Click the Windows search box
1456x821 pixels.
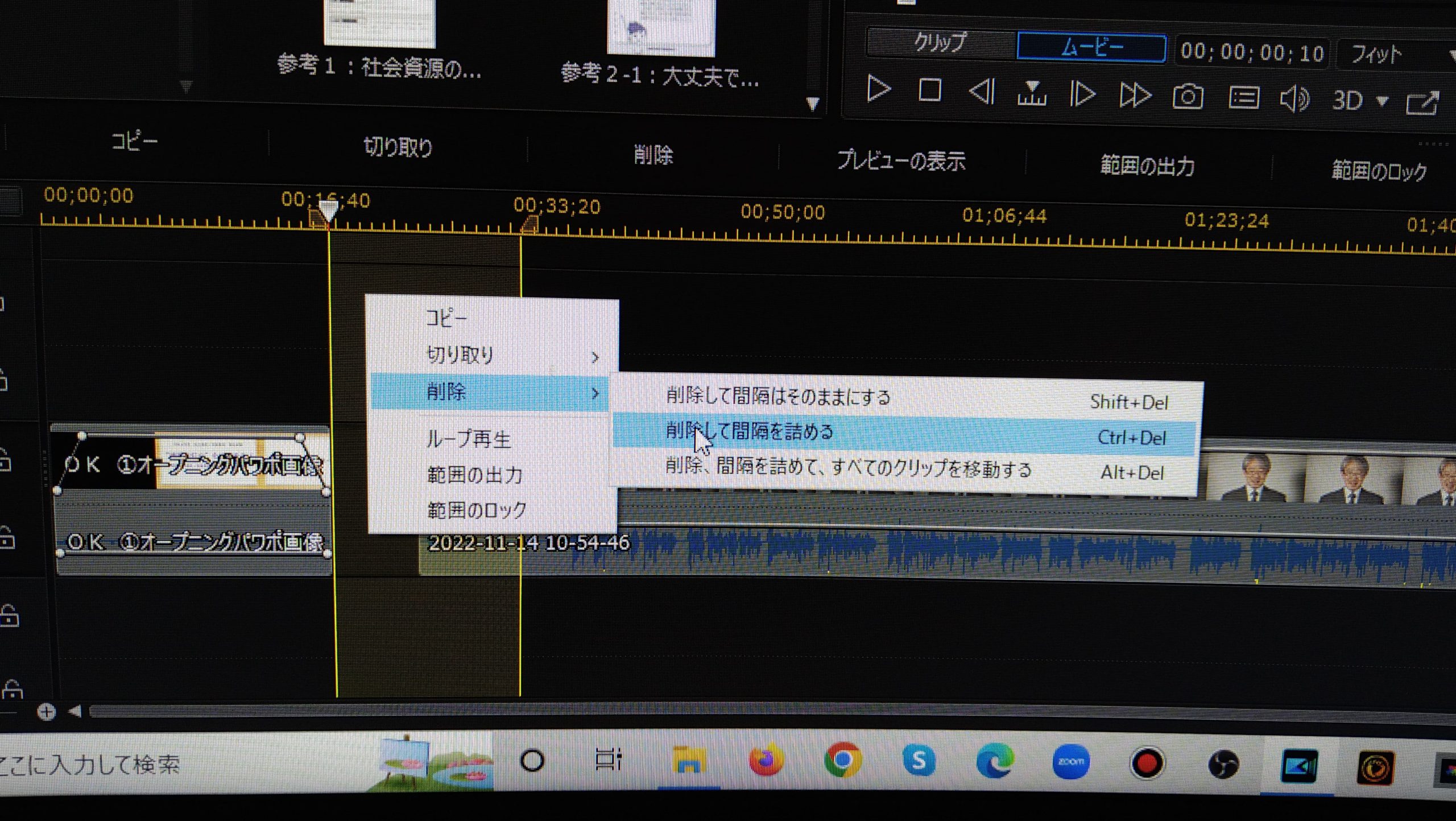[x=188, y=764]
